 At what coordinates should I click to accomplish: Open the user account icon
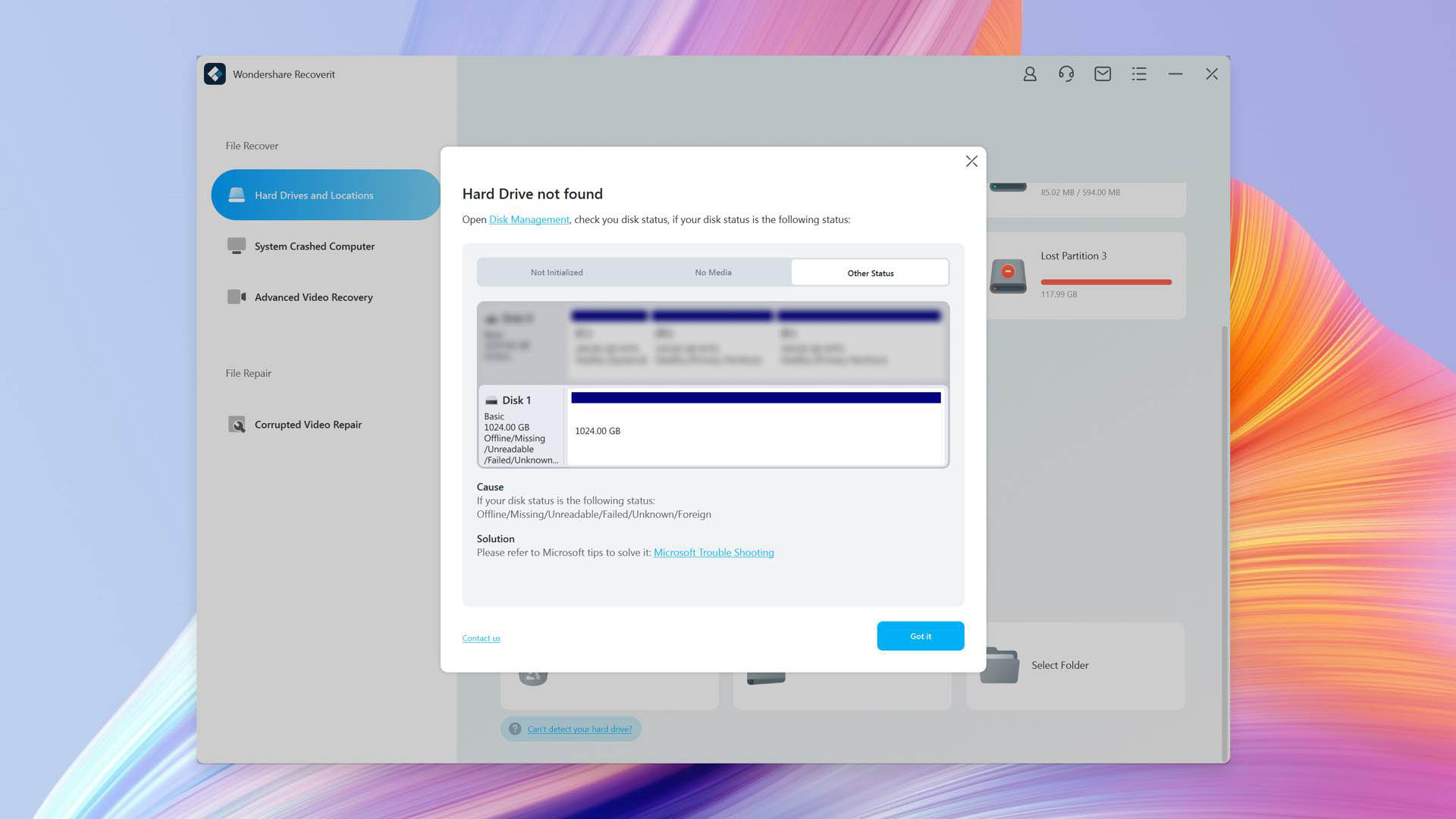(x=1030, y=74)
